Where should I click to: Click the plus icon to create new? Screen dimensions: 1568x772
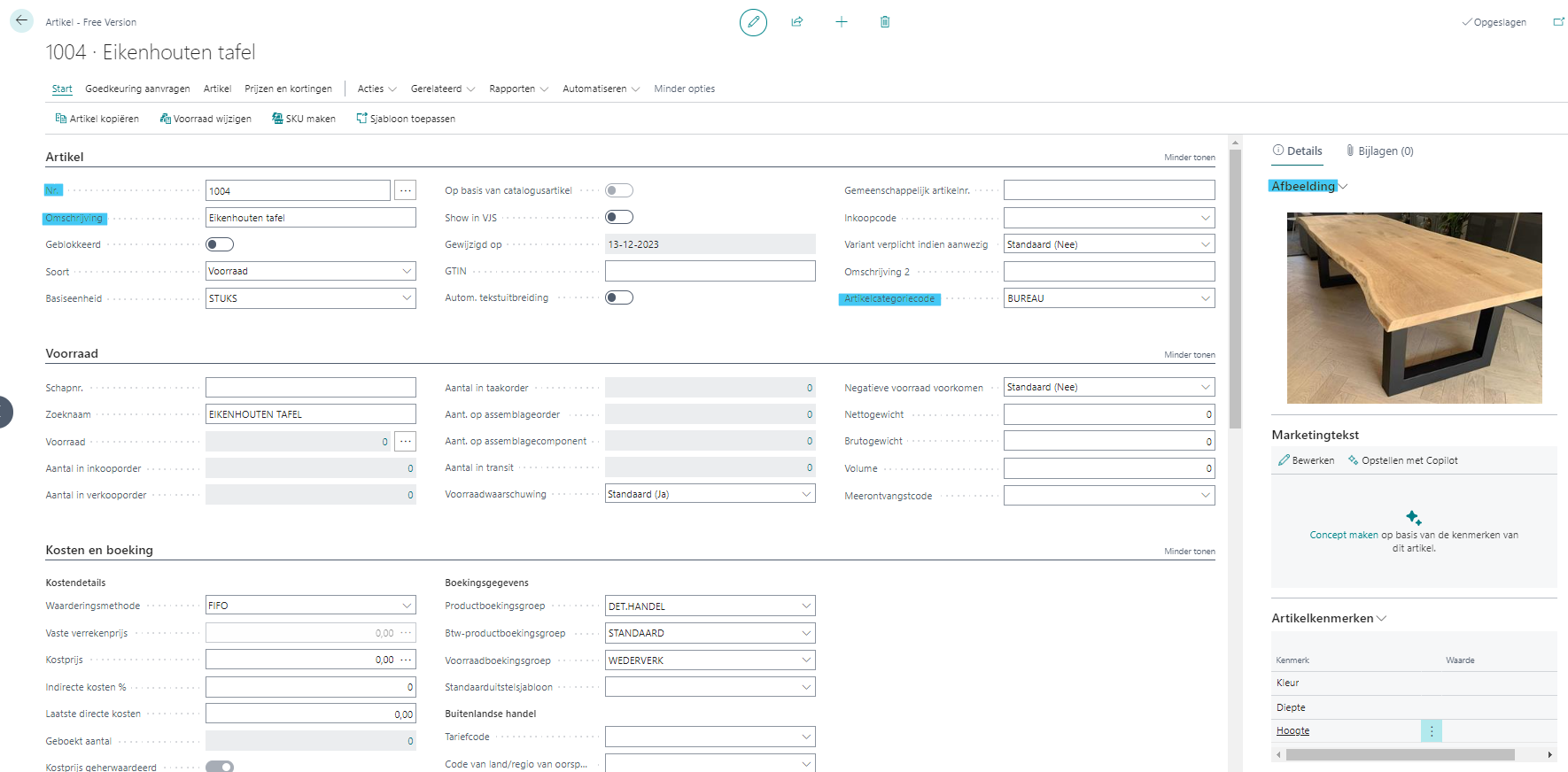tap(842, 22)
